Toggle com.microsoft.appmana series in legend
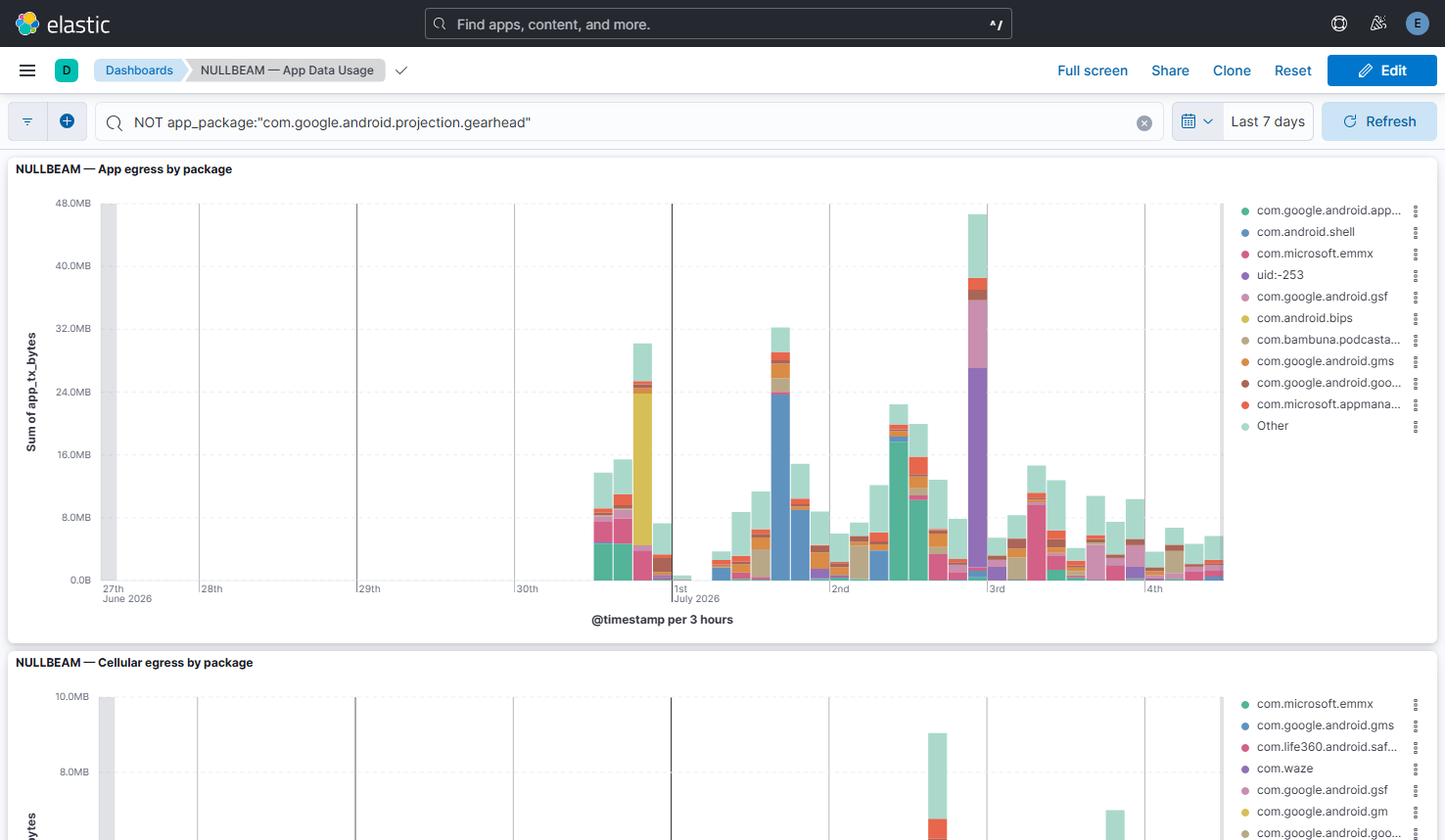Image resolution: width=1445 pixels, height=840 pixels. (x=1328, y=404)
